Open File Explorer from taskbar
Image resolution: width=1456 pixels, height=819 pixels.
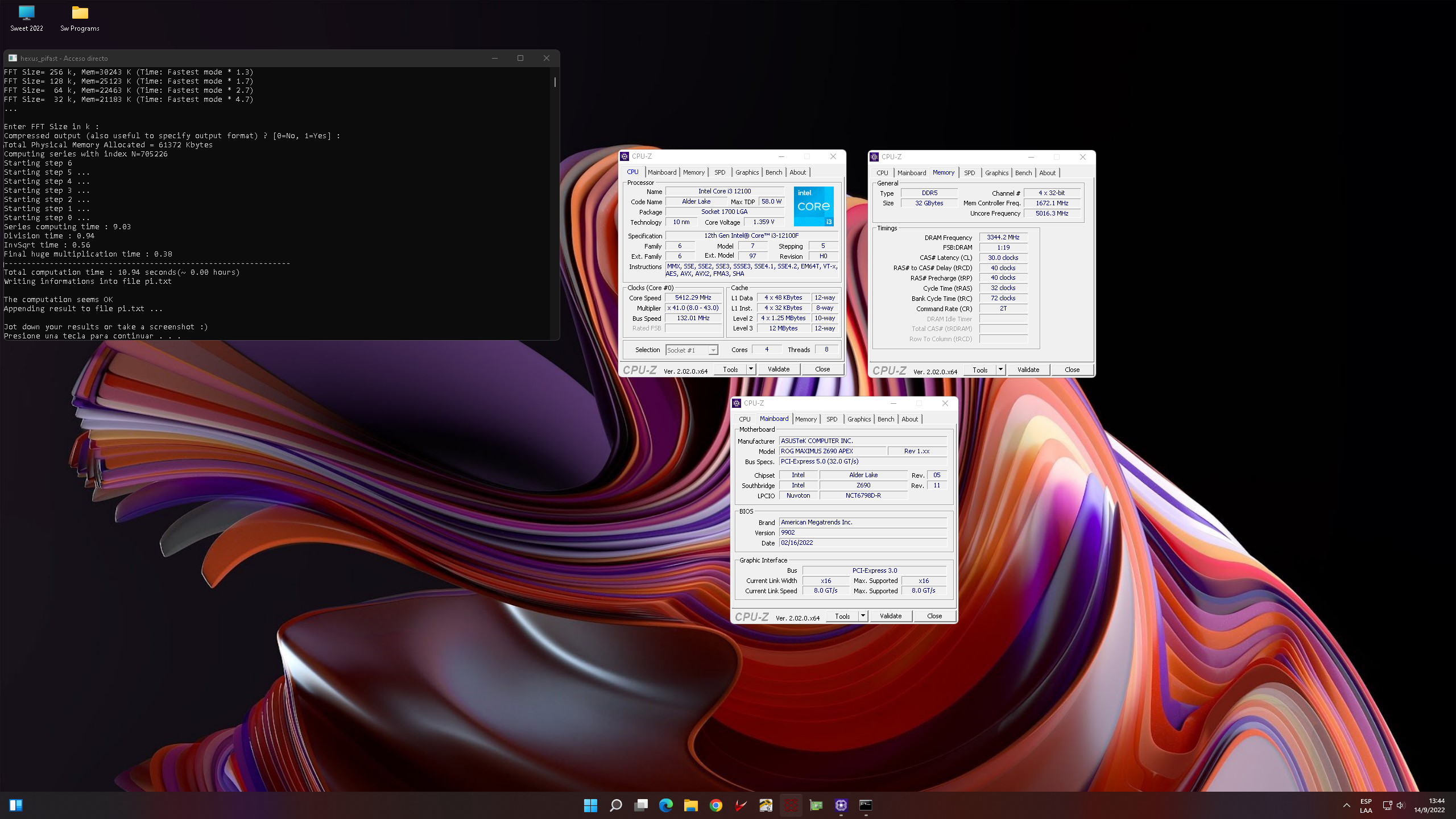(691, 805)
